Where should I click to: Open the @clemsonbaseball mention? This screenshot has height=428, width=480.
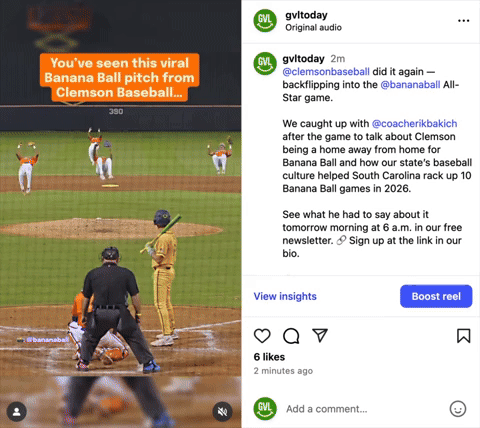click(x=326, y=72)
